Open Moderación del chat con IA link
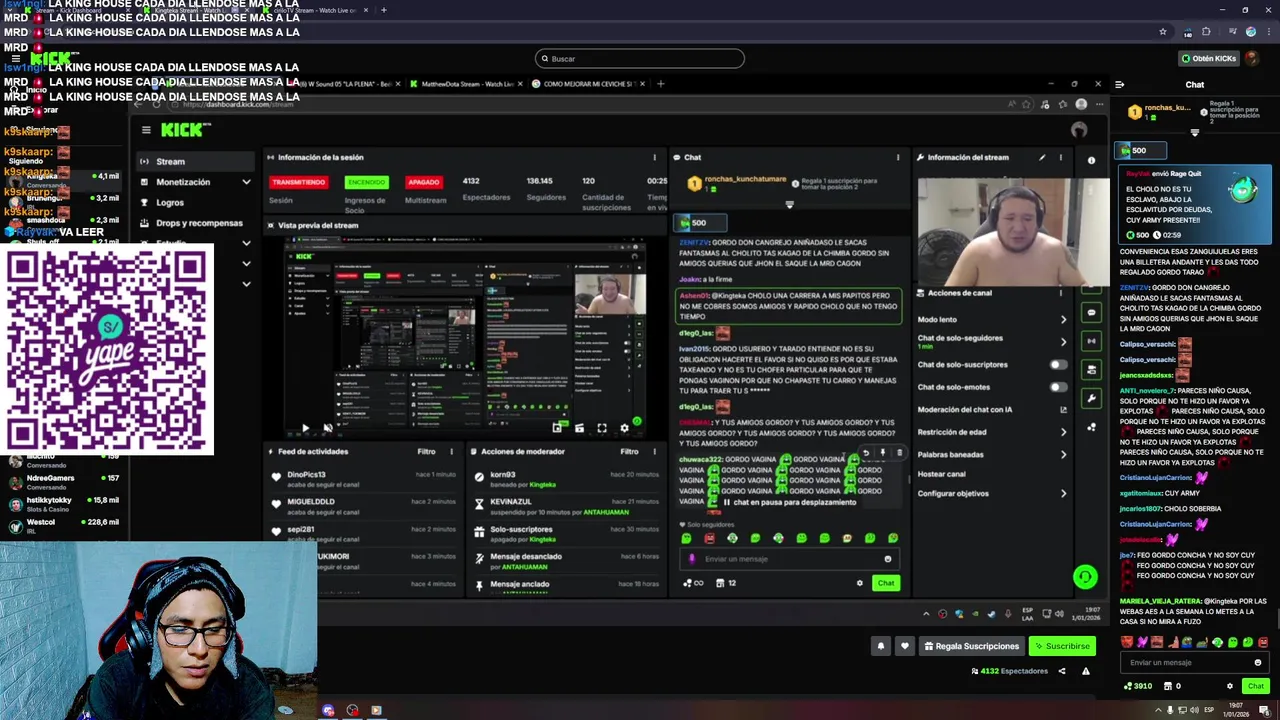1280x720 pixels. [991, 409]
